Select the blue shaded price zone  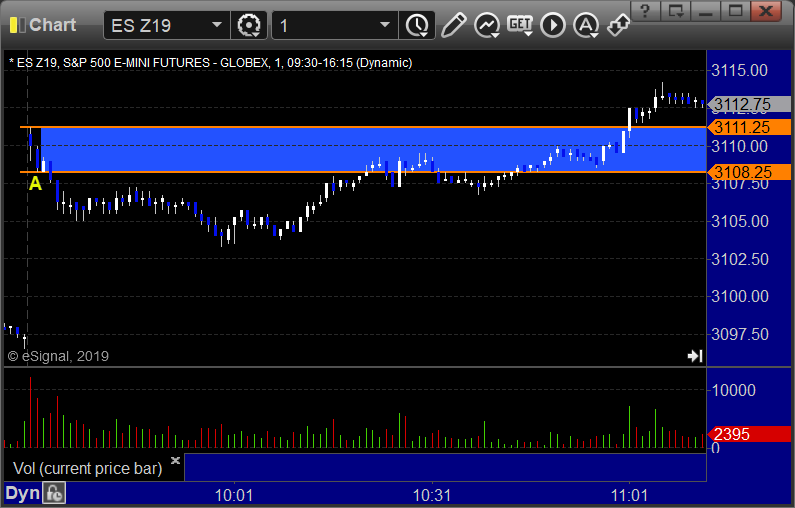point(373,150)
